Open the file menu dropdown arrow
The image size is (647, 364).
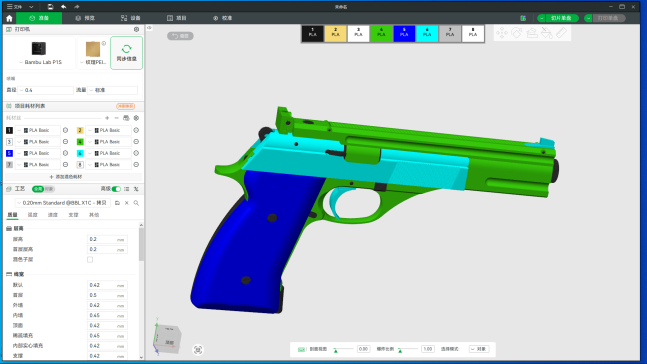31,7
